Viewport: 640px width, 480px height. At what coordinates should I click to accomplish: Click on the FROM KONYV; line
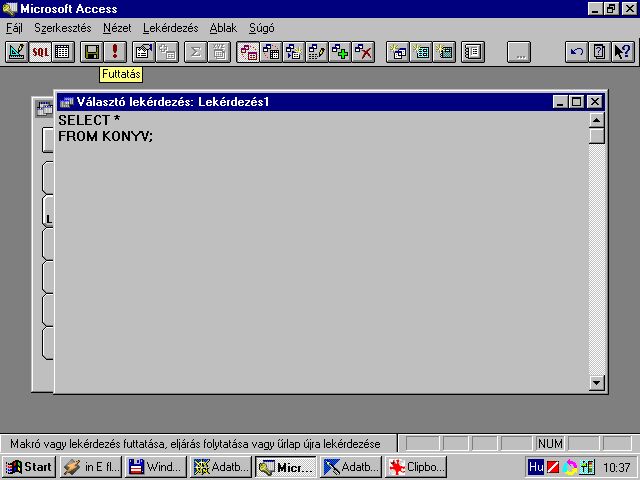(x=105, y=136)
